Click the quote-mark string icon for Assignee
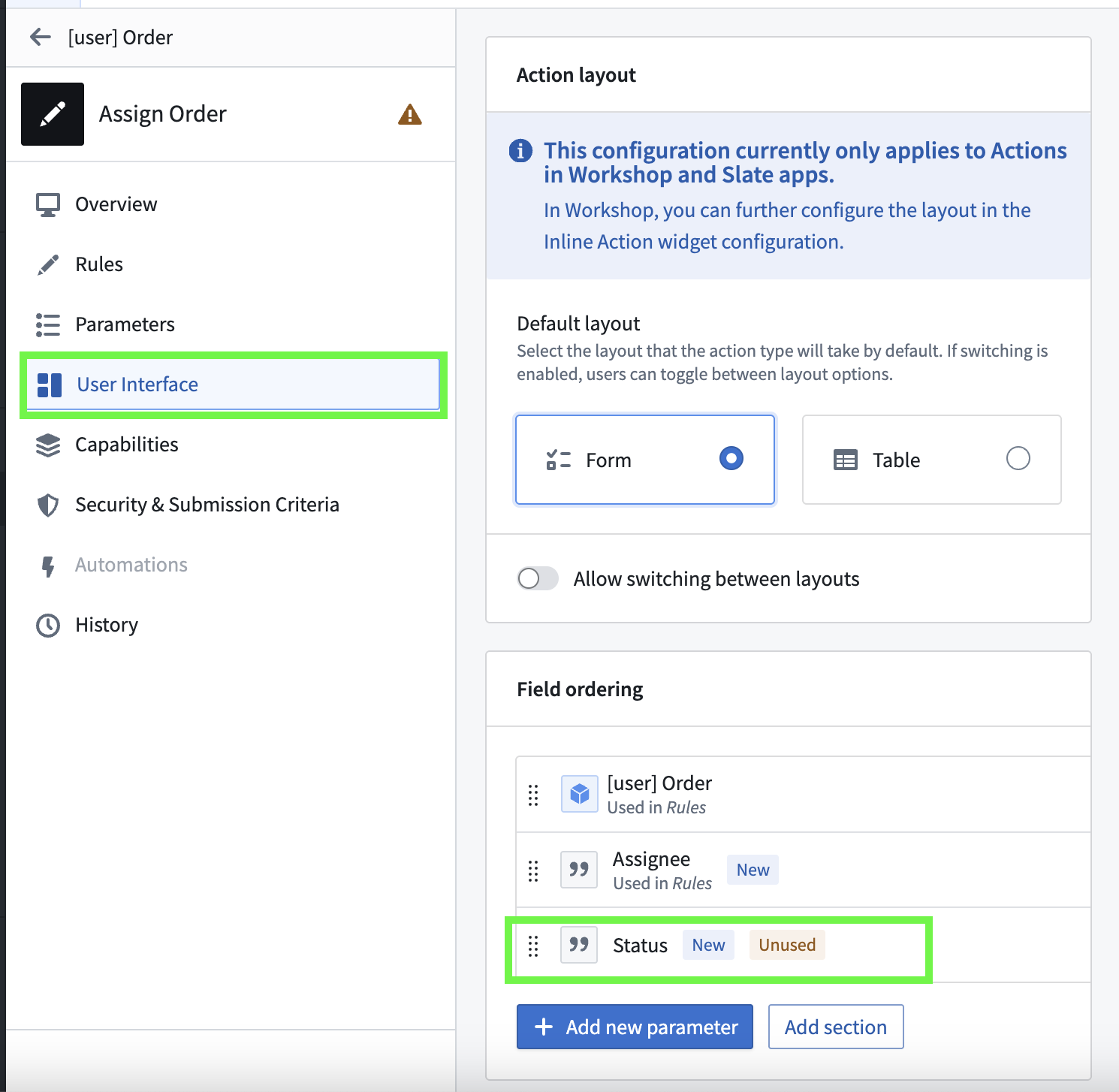Image resolution: width=1119 pixels, height=1092 pixels. click(579, 870)
